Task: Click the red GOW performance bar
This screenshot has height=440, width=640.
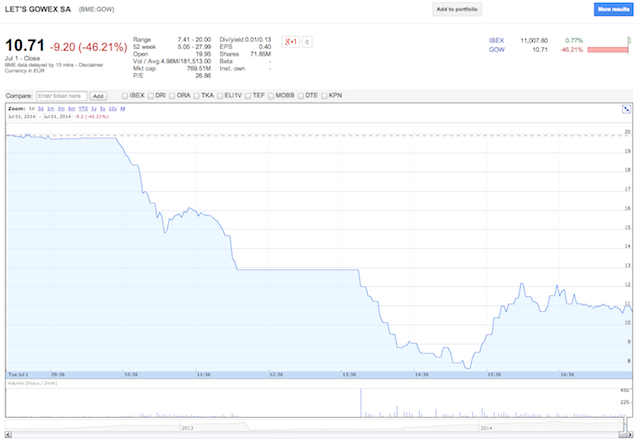Action: pyautogui.click(x=608, y=50)
